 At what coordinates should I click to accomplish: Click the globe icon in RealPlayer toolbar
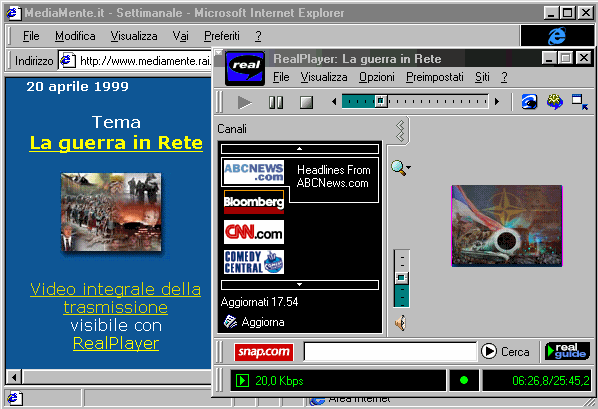pyautogui.click(x=554, y=101)
